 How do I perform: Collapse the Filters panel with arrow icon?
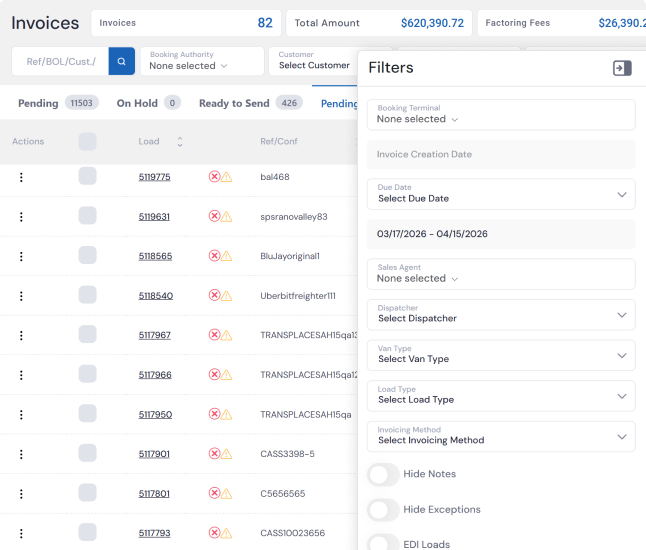[x=622, y=68]
